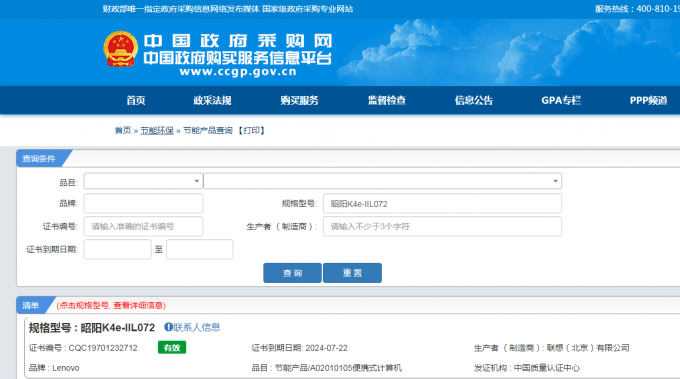Click the 节能产品查询 breadcrumb text
The width and height of the screenshot is (680, 379).
(x=208, y=130)
